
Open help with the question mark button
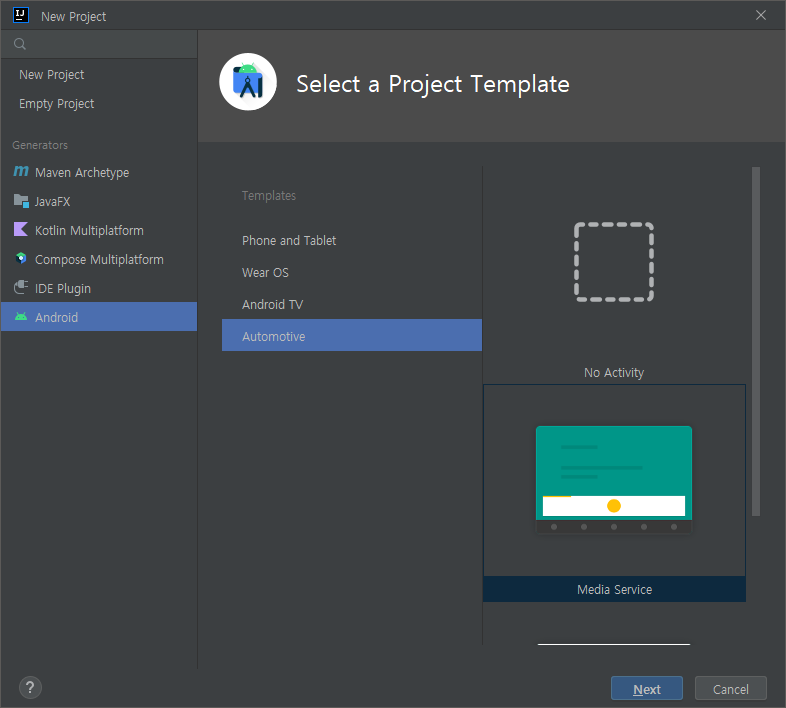point(30,687)
